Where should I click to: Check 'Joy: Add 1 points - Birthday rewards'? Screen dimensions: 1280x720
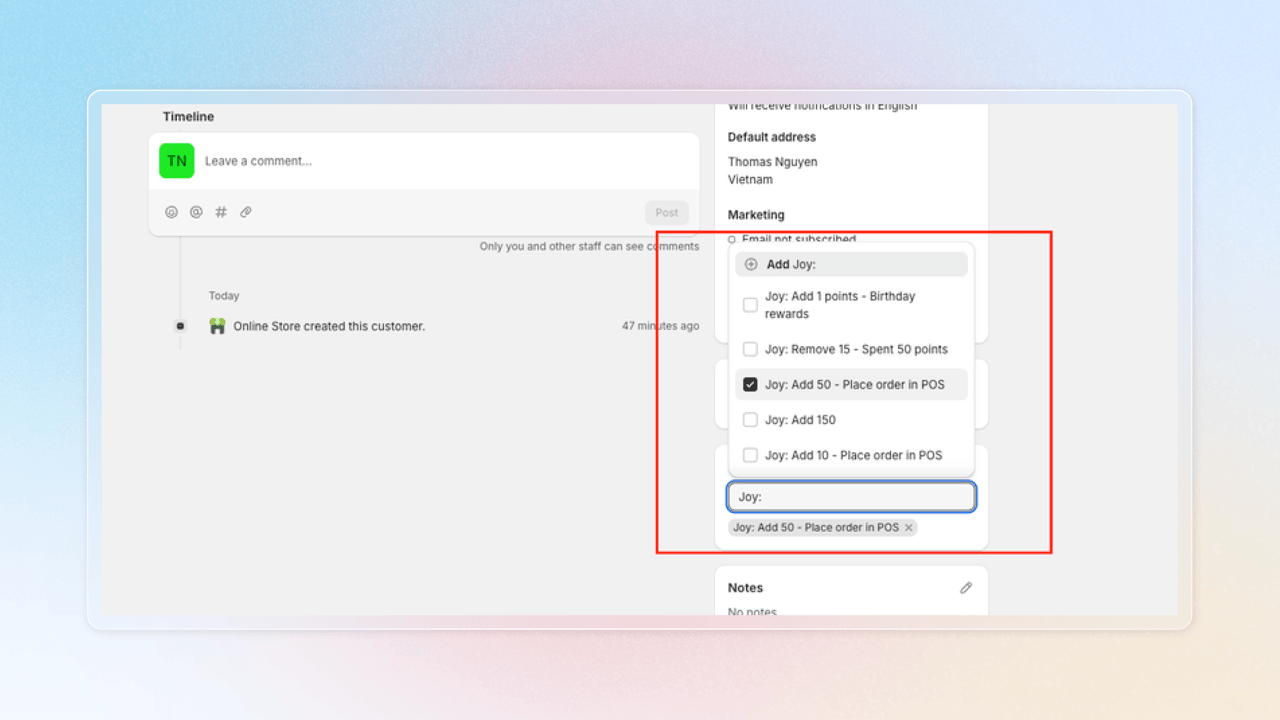click(x=750, y=305)
